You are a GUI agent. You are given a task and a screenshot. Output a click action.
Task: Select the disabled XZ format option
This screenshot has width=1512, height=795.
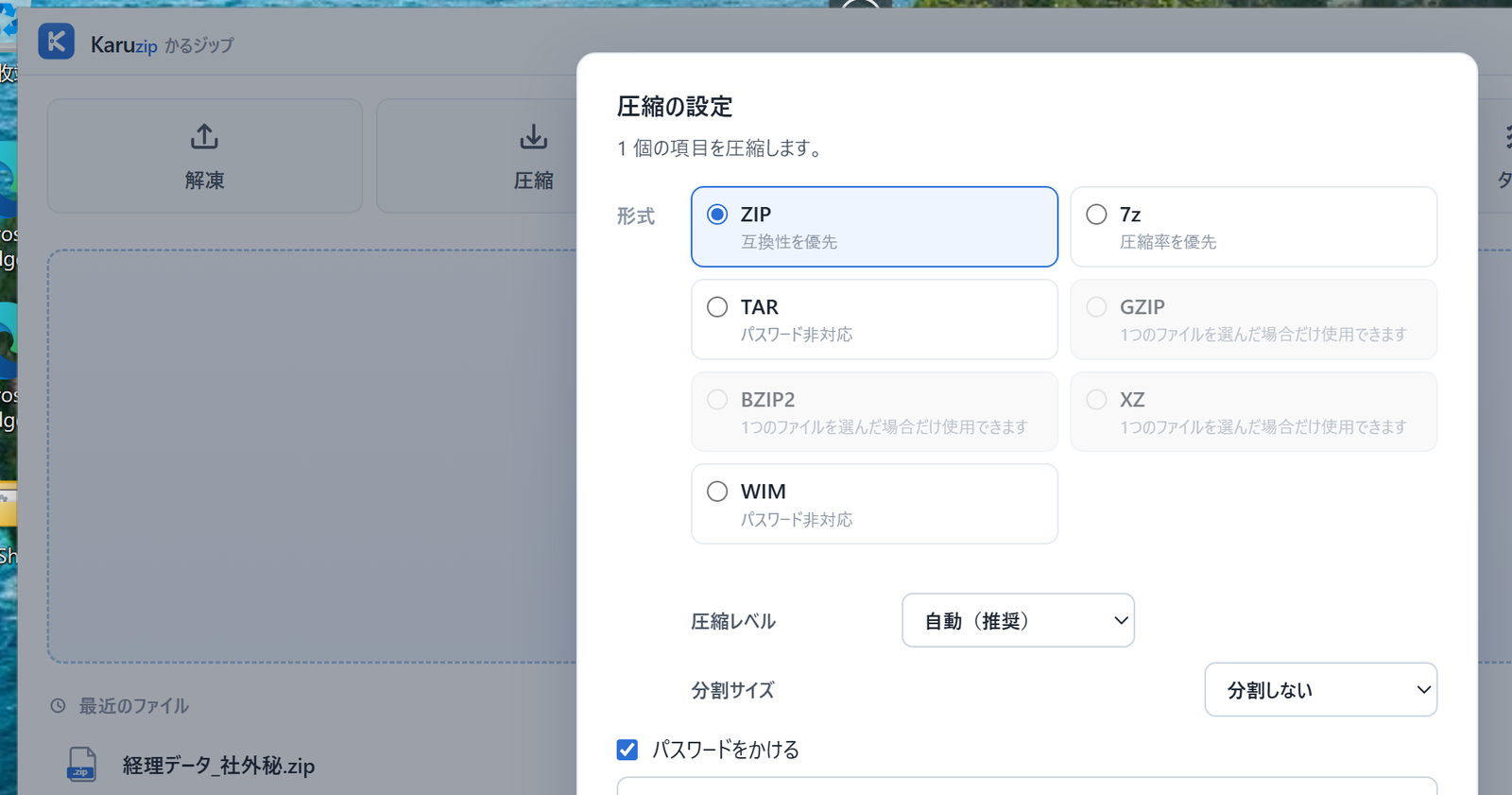[x=1253, y=411]
